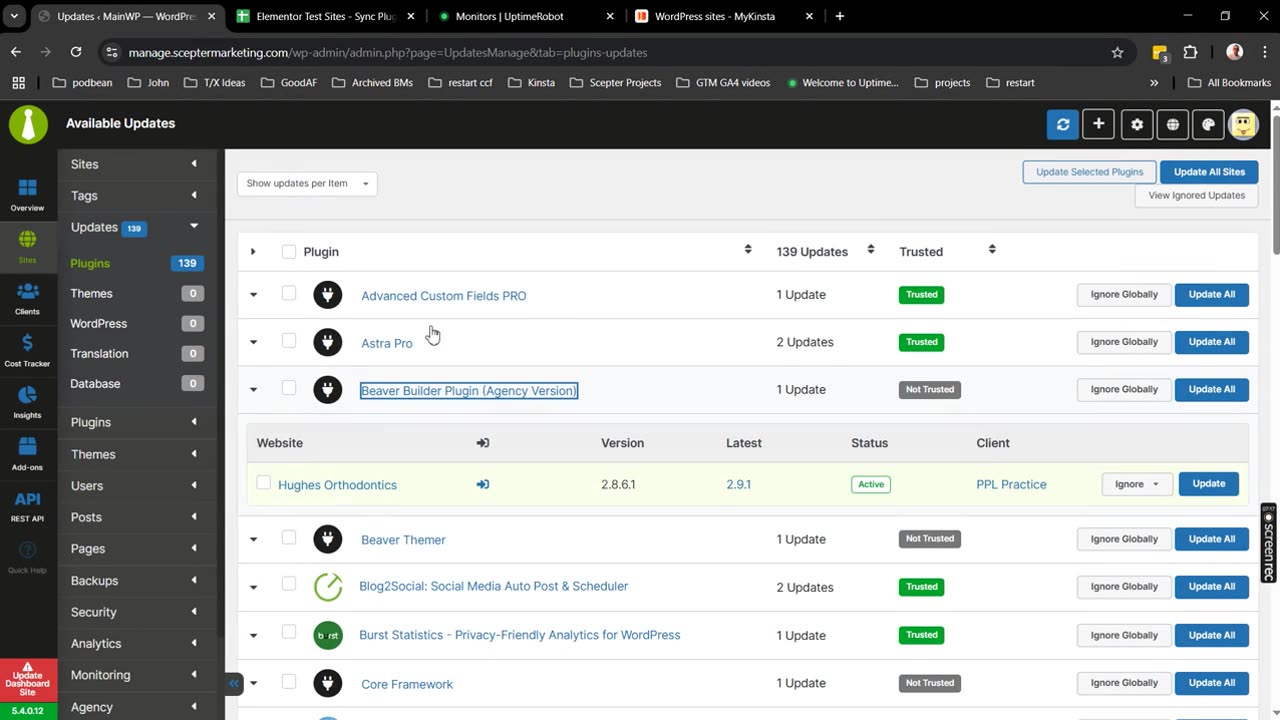The height and width of the screenshot is (720, 1280).
Task: Open the settings gear icon in header
Action: (x=1137, y=124)
